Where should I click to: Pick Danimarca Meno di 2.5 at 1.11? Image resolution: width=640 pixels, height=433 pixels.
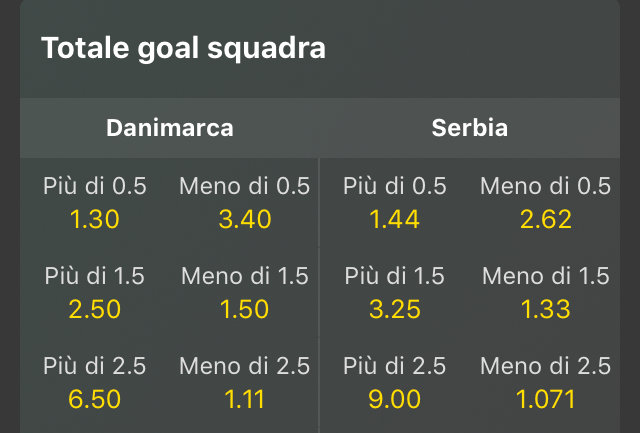[x=244, y=383]
